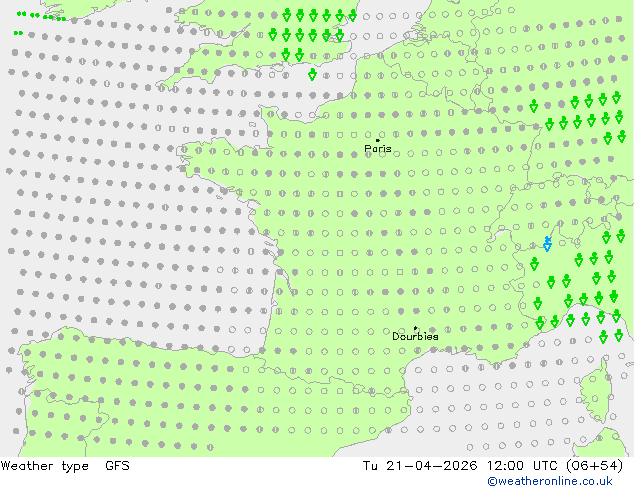
Task: Click the black dot marker above Dourbies
Action: click(x=415, y=328)
